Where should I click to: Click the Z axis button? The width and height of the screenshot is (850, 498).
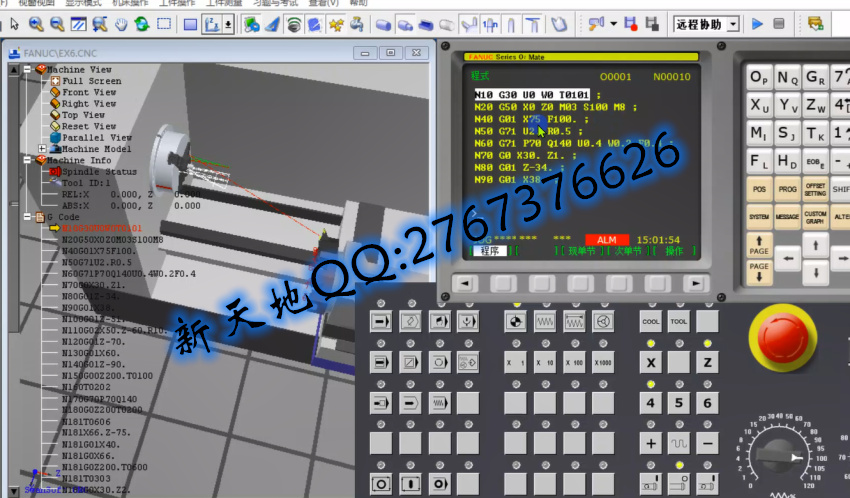click(x=707, y=363)
